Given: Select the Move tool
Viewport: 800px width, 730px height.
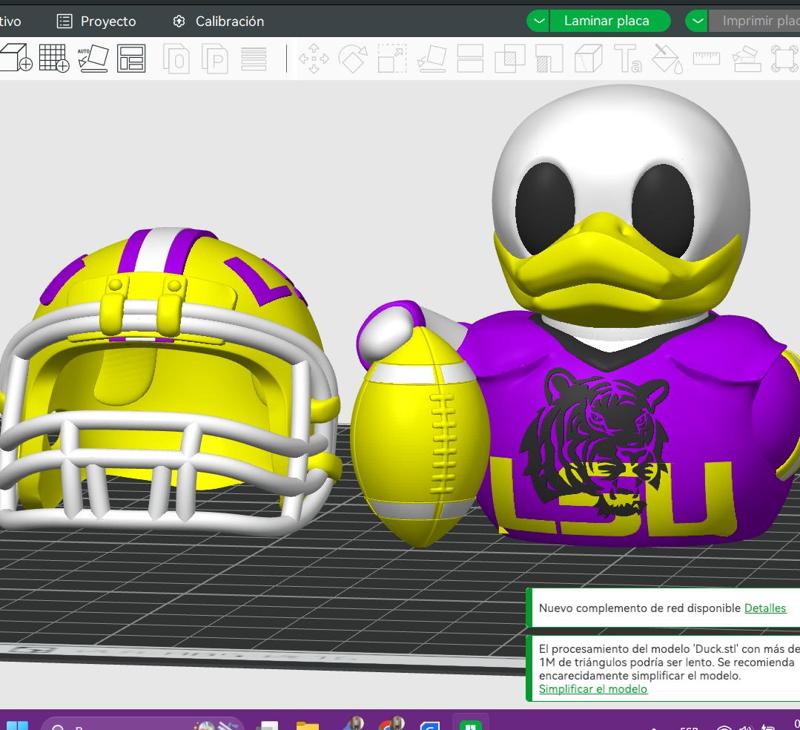Looking at the screenshot, I should coord(312,62).
